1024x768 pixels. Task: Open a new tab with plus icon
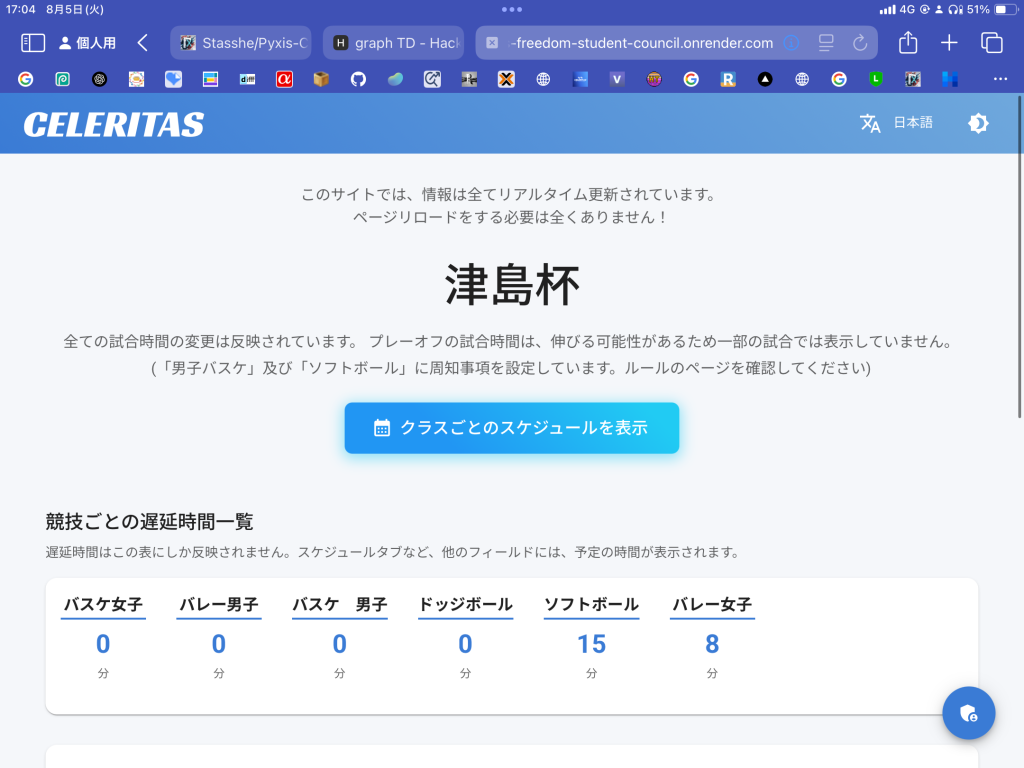949,43
